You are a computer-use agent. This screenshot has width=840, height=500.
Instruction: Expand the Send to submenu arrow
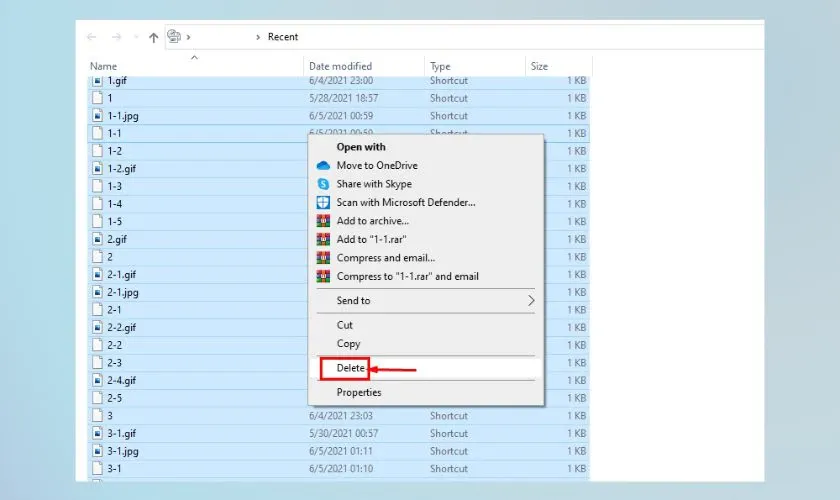click(x=531, y=301)
